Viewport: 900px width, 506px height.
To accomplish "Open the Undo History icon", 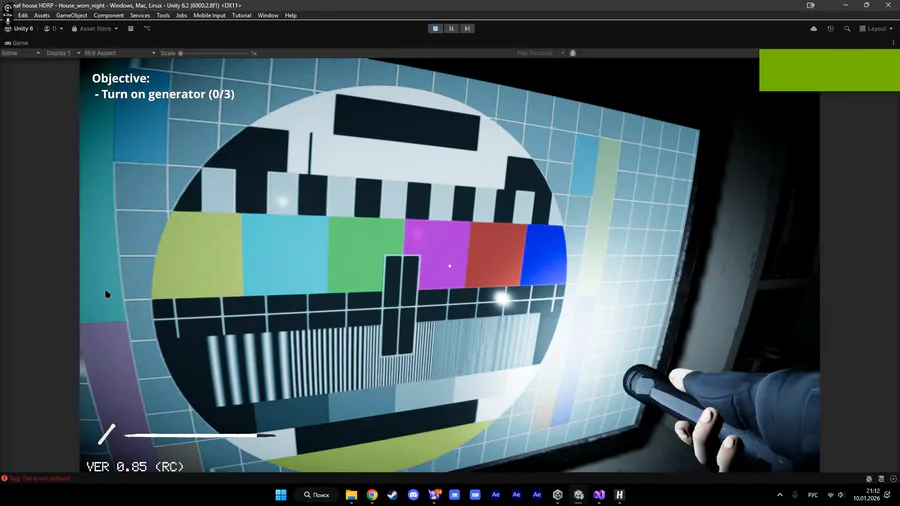I will (x=831, y=29).
